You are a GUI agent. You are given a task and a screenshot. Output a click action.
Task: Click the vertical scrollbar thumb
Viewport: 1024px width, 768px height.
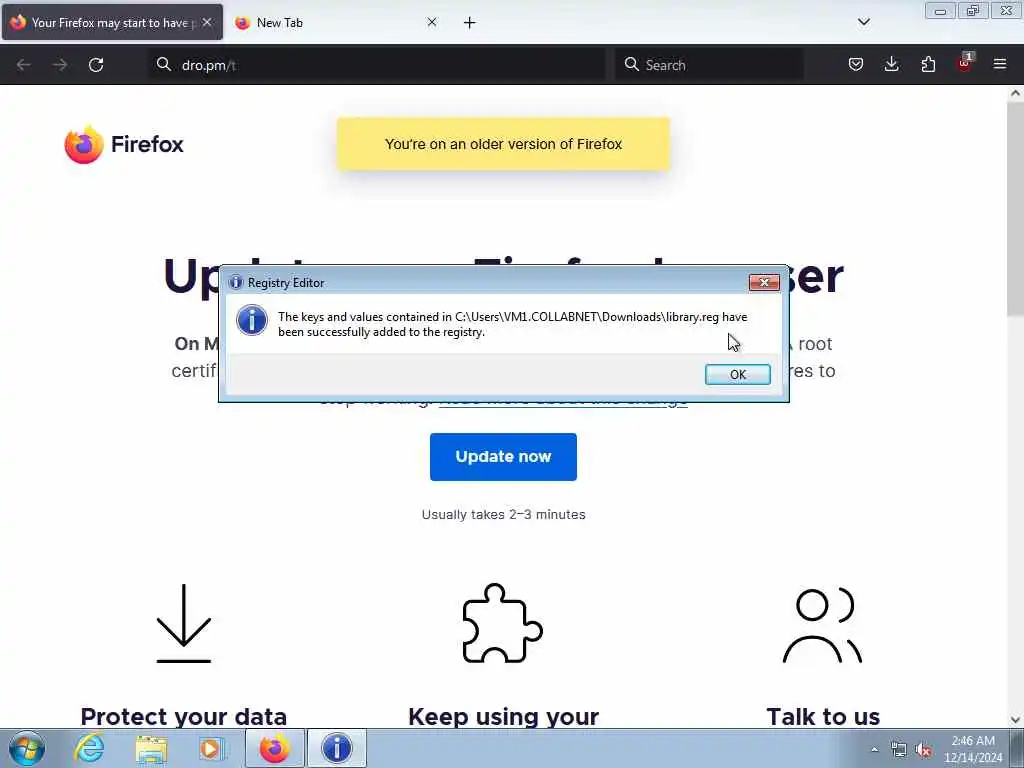coord(1015,209)
